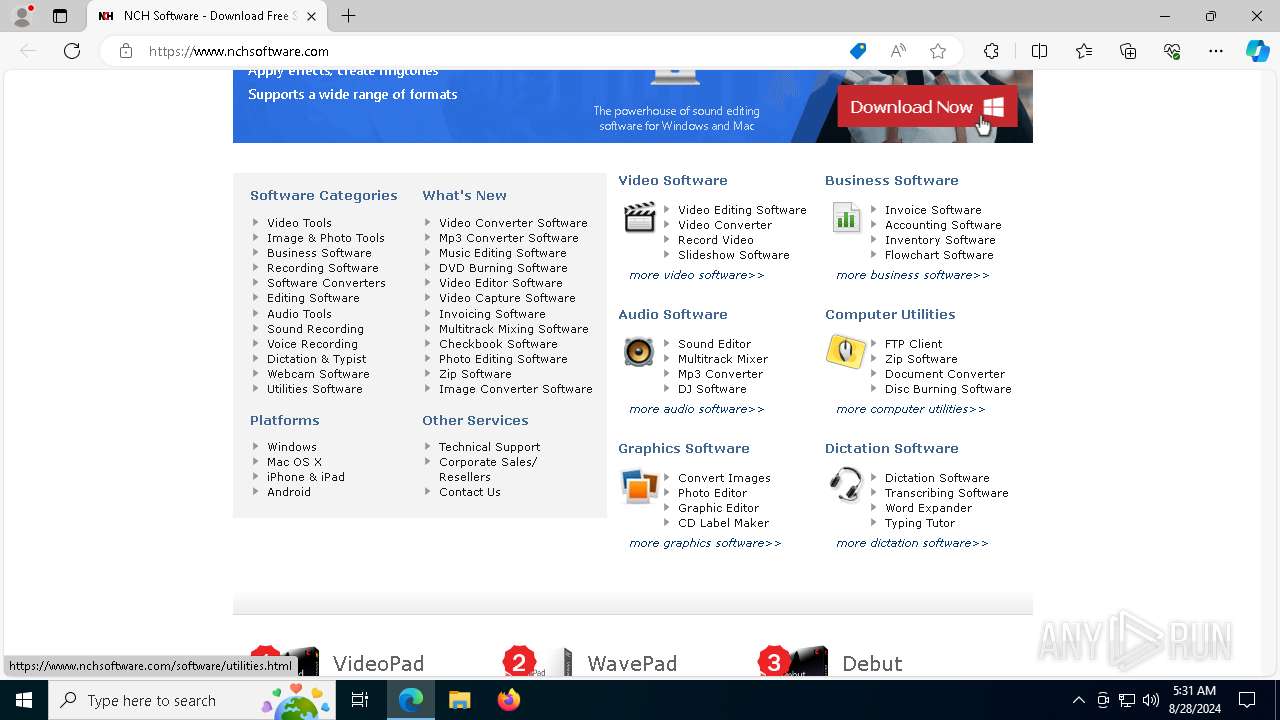Click more dictation software link
The width and height of the screenshot is (1280, 720).
[x=912, y=543]
